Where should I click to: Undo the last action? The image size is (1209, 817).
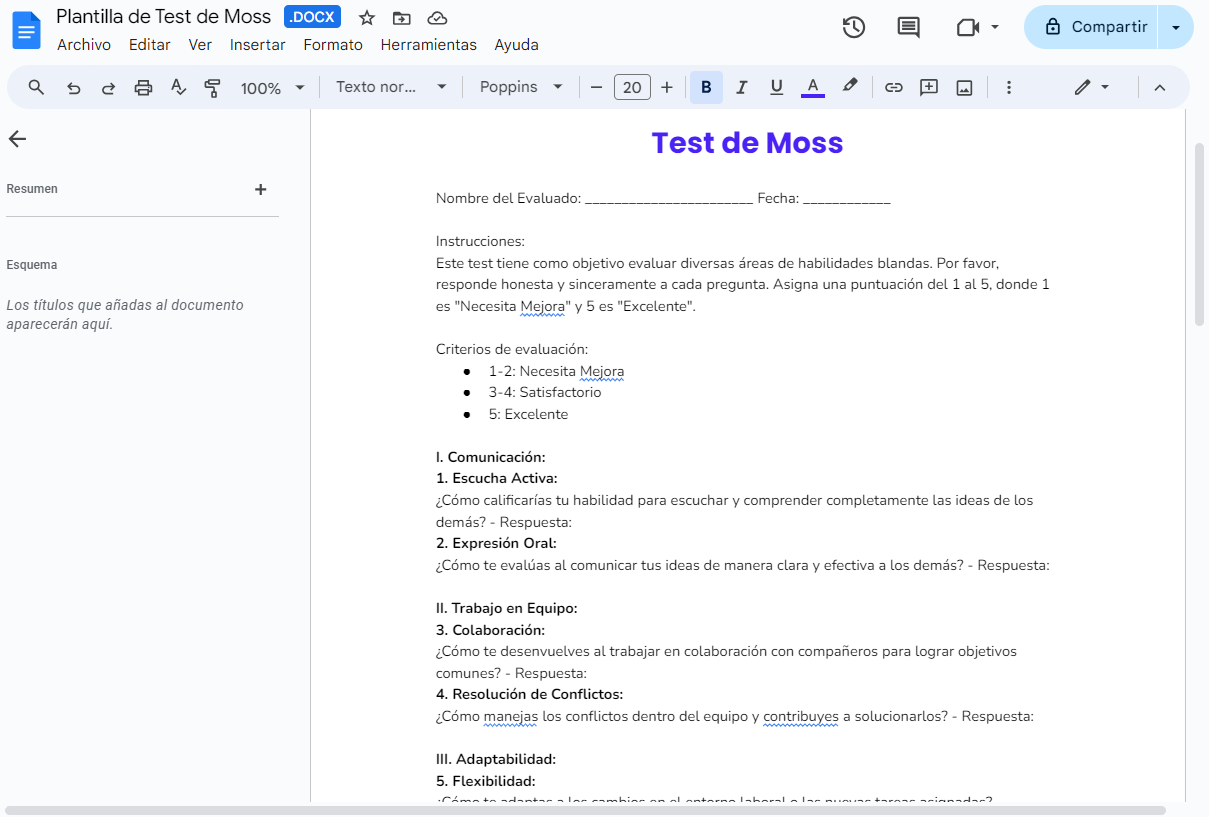click(x=72, y=87)
